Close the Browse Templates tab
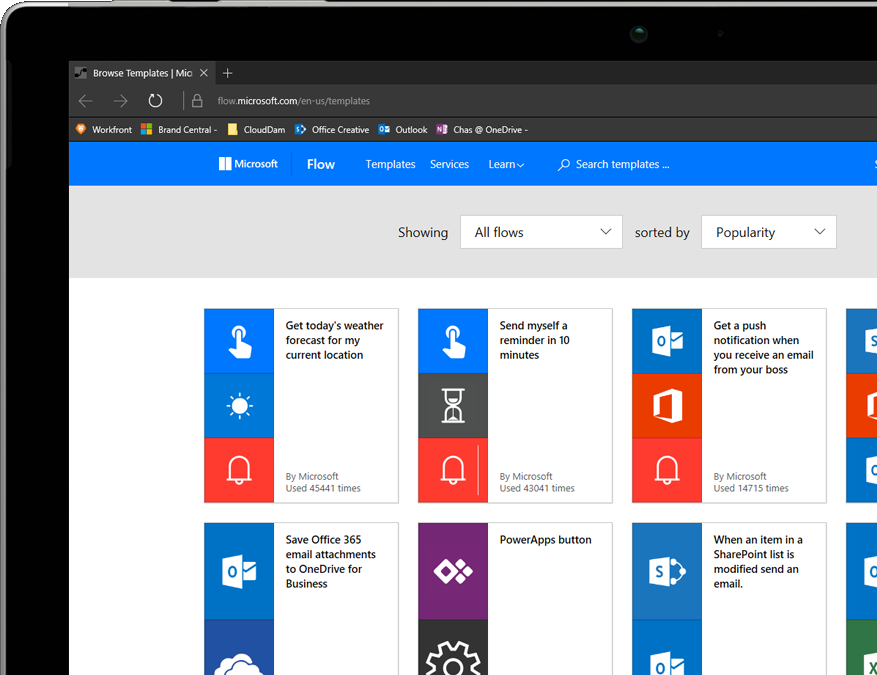The width and height of the screenshot is (877, 675). point(204,73)
